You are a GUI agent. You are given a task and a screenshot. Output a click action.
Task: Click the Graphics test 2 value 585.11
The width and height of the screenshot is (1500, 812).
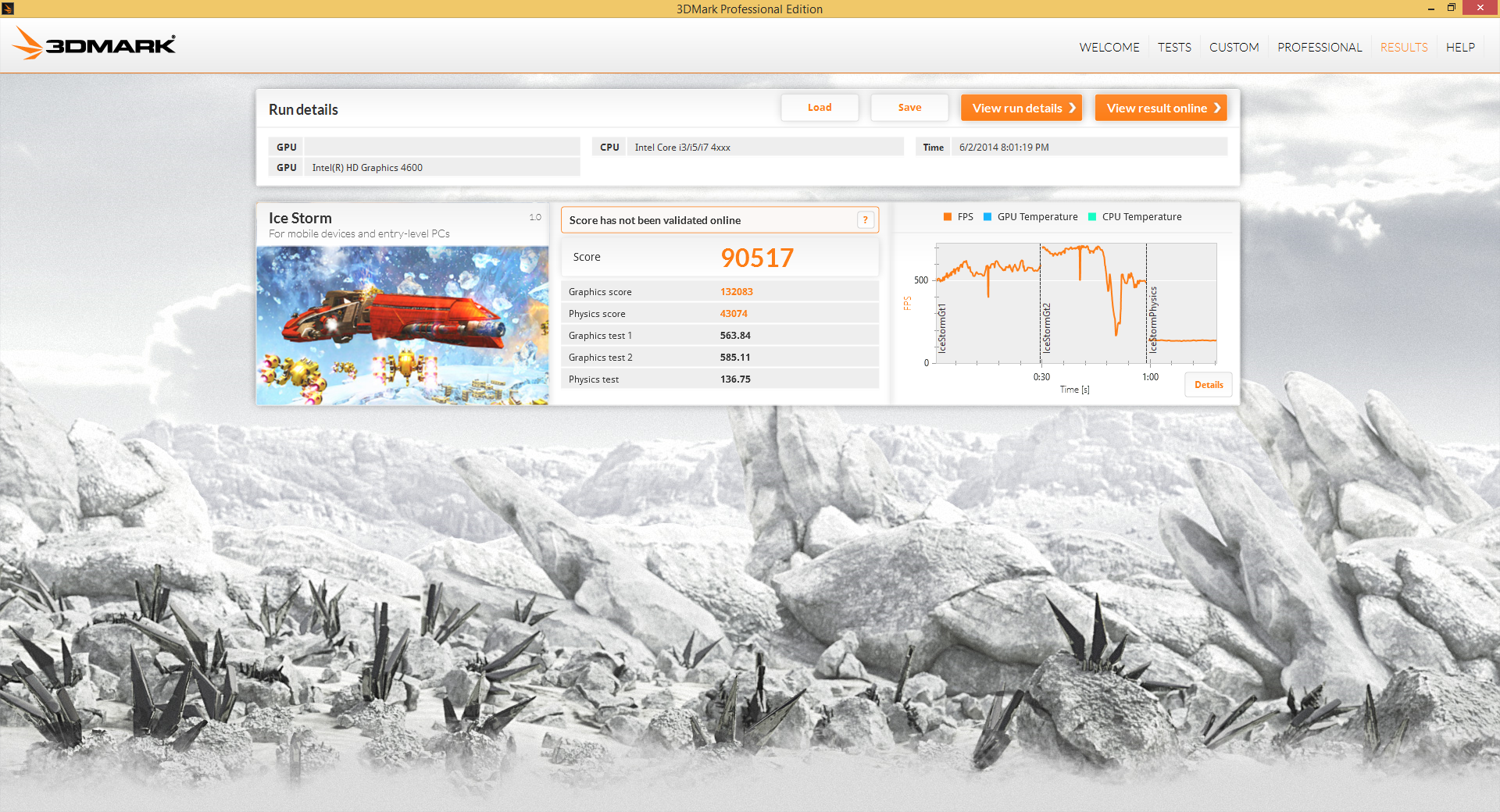pos(735,358)
